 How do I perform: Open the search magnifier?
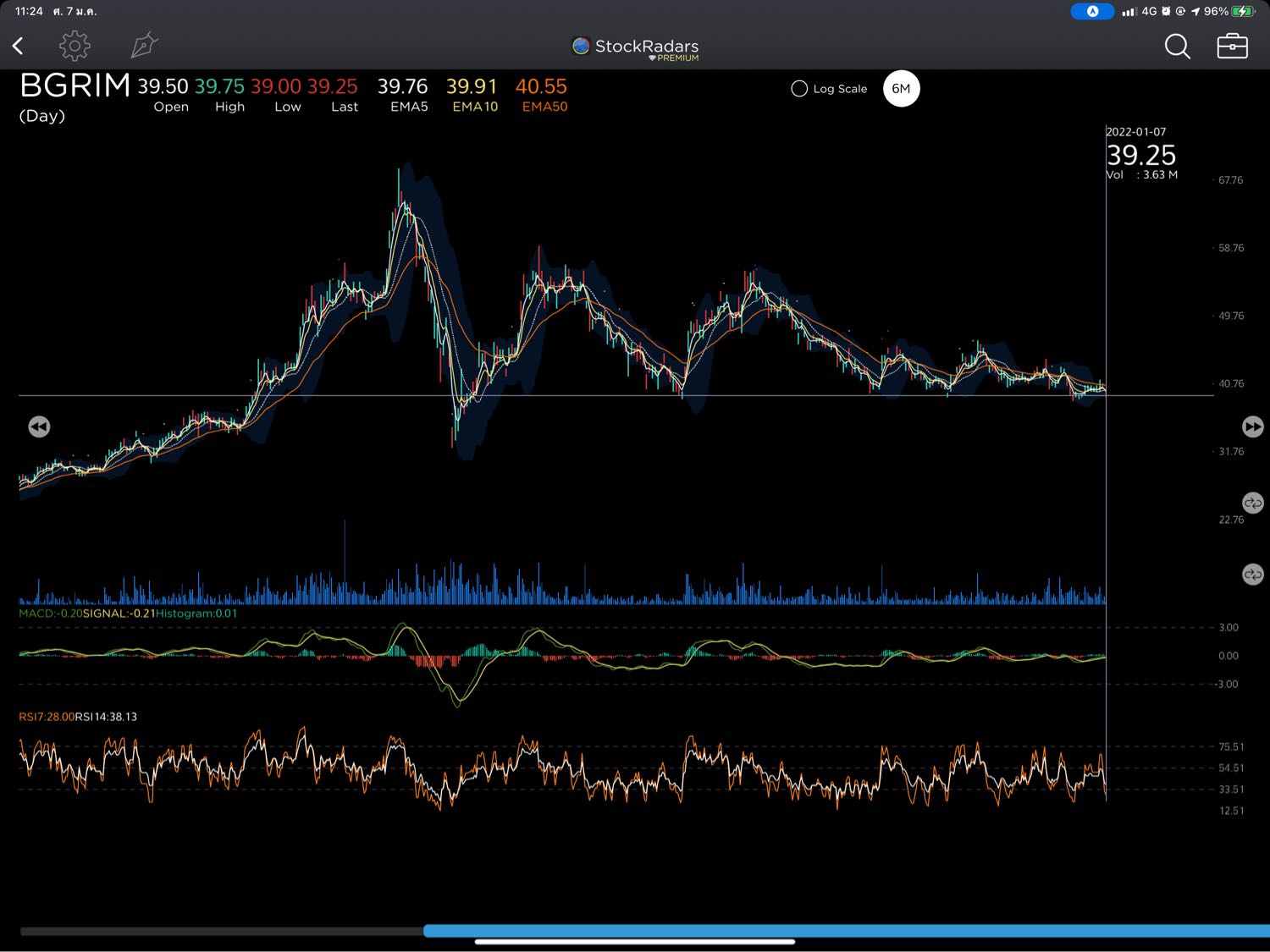pos(1177,47)
